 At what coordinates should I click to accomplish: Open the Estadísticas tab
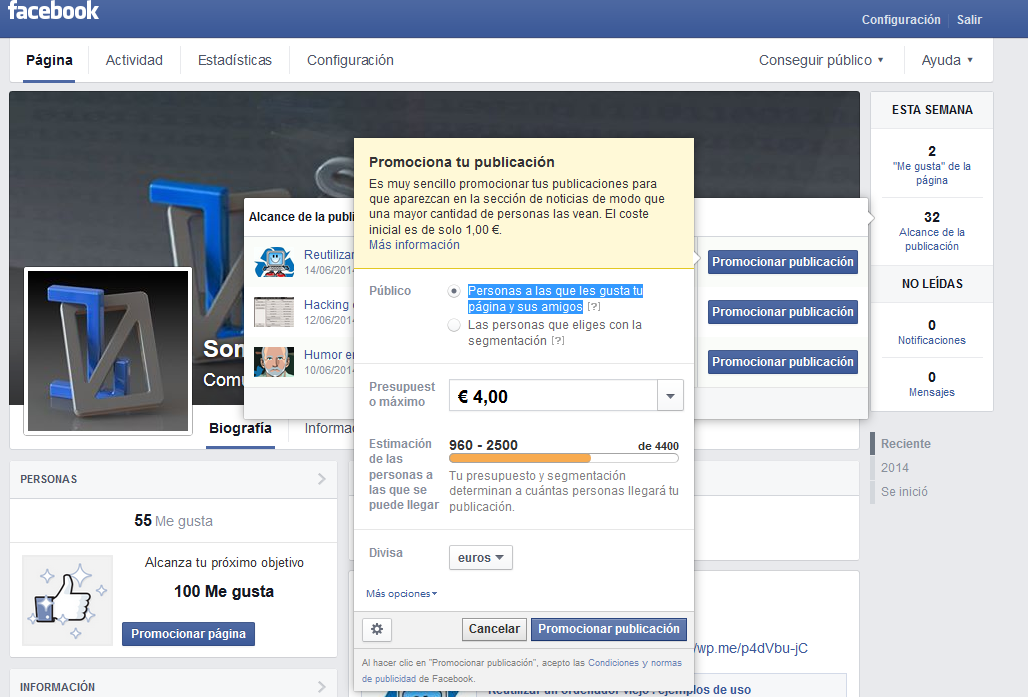coord(235,60)
